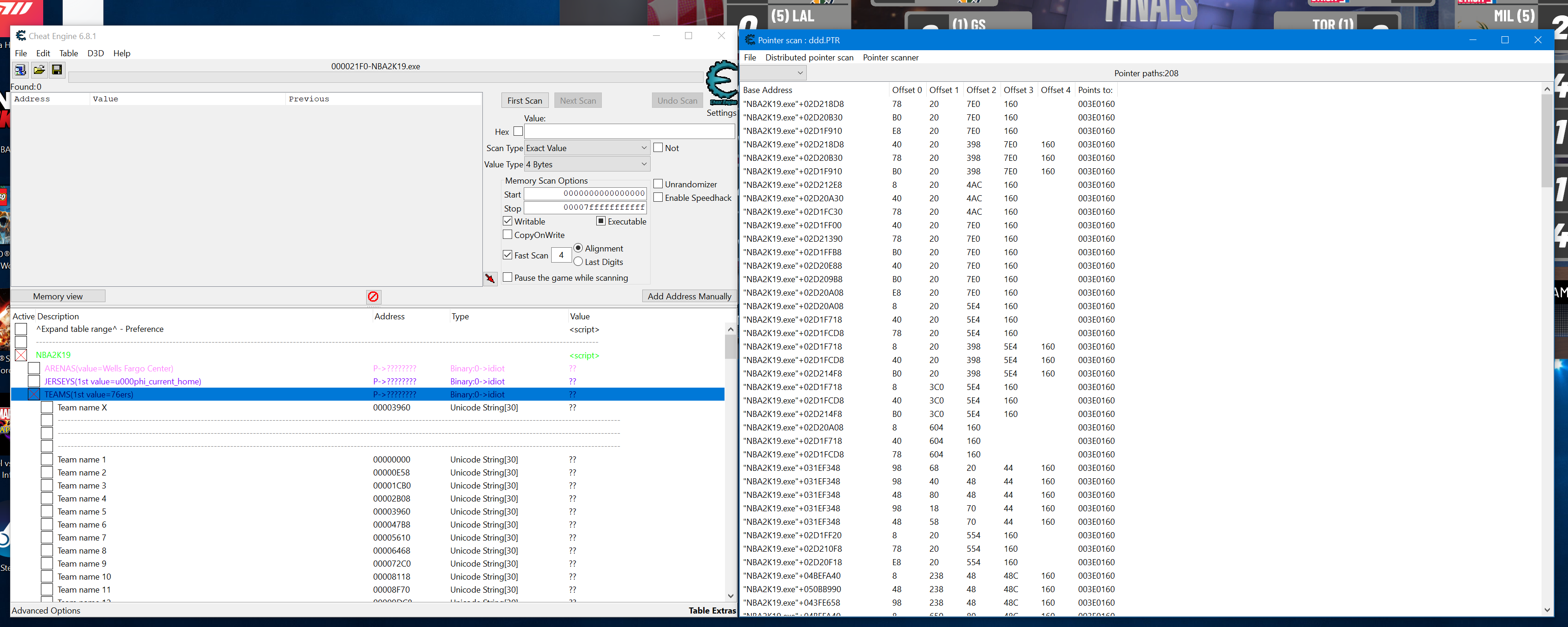This screenshot has width=1568, height=627.
Task: Toggle active box for Team name 1
Action: point(47,460)
